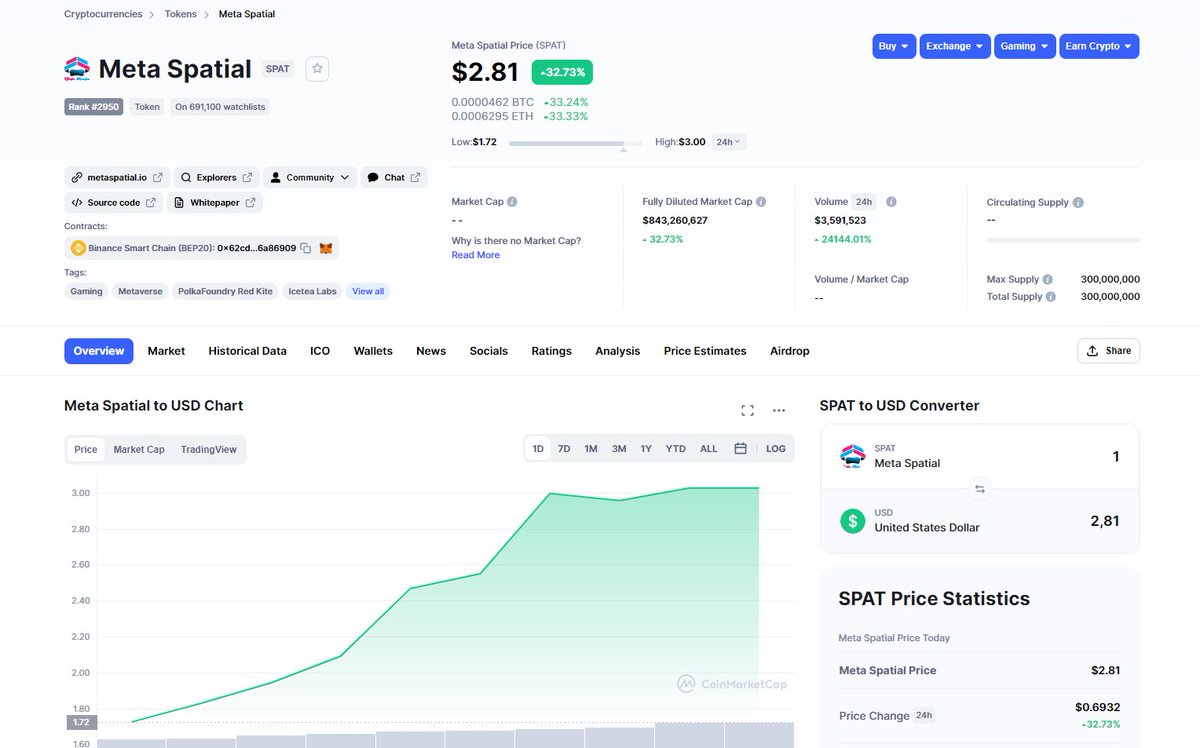
Task: Show Volume info icon
Action: pos(891,202)
